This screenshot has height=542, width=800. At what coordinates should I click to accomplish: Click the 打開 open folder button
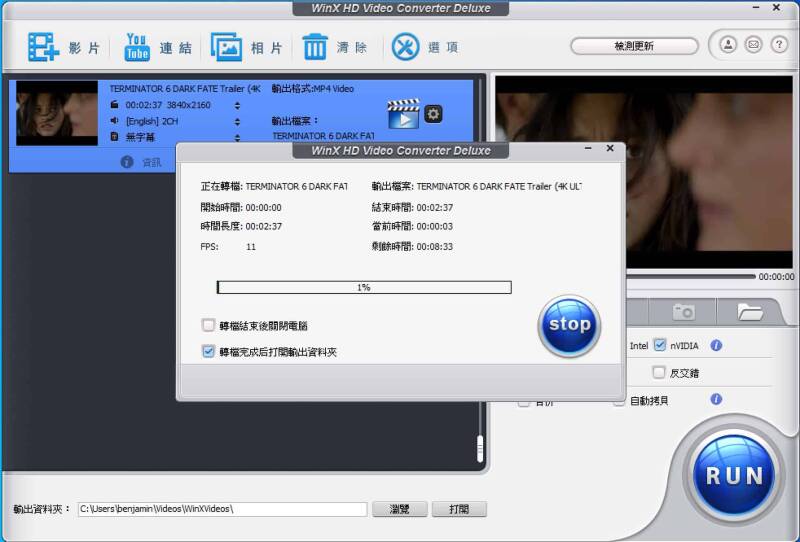[459, 509]
